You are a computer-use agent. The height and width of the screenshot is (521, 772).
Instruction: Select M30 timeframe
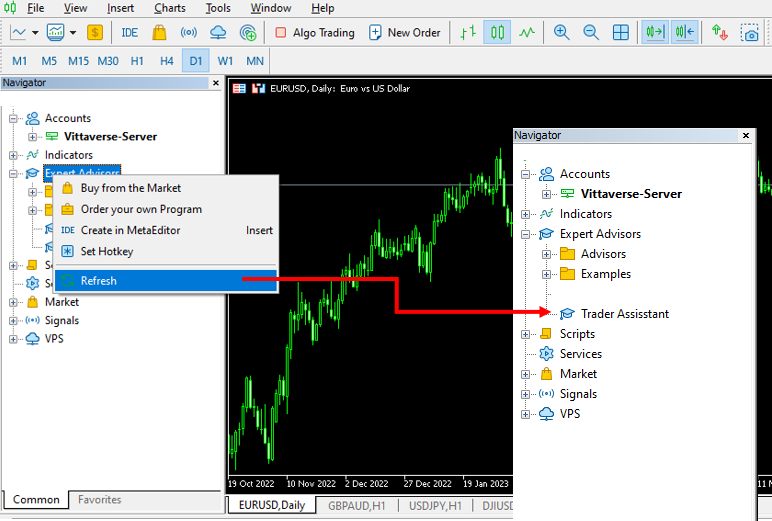(x=108, y=61)
